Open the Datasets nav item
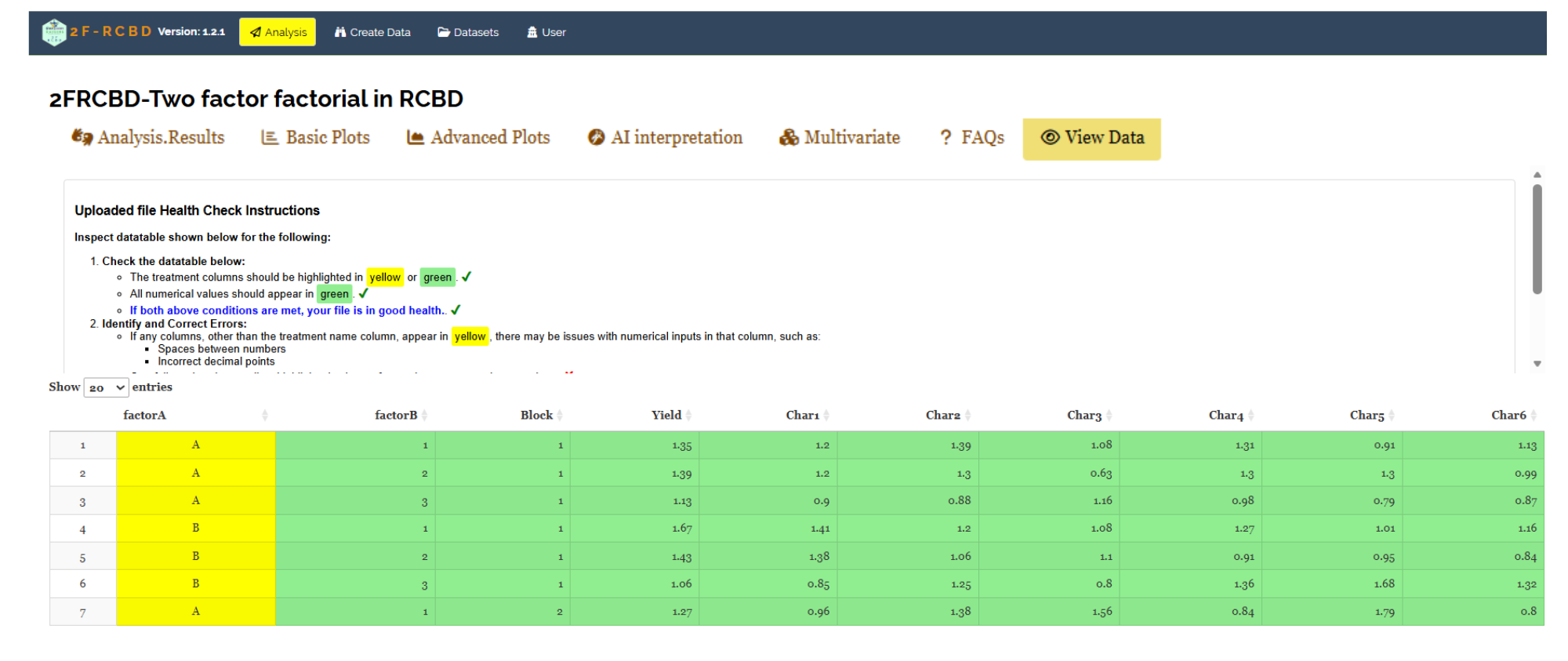This screenshot has height=661, width=1568. click(468, 32)
